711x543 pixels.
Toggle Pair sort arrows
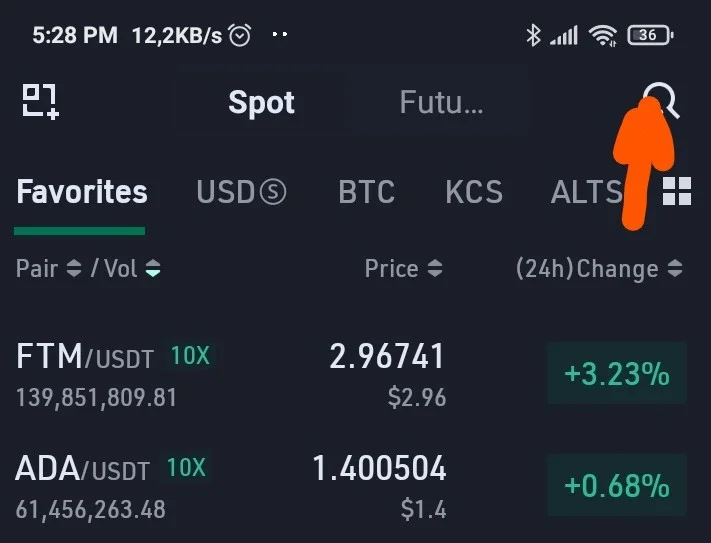coord(74,268)
